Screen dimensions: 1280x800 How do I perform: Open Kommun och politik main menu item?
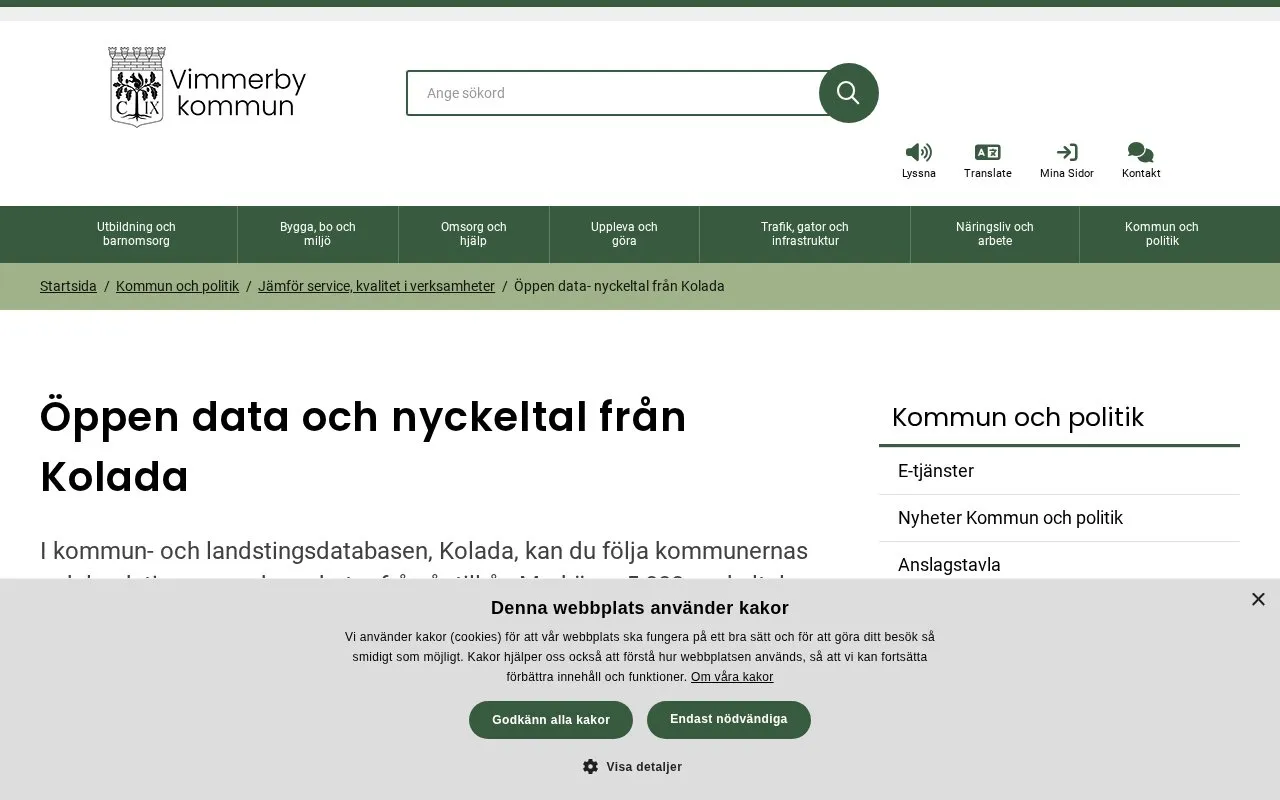1162,234
